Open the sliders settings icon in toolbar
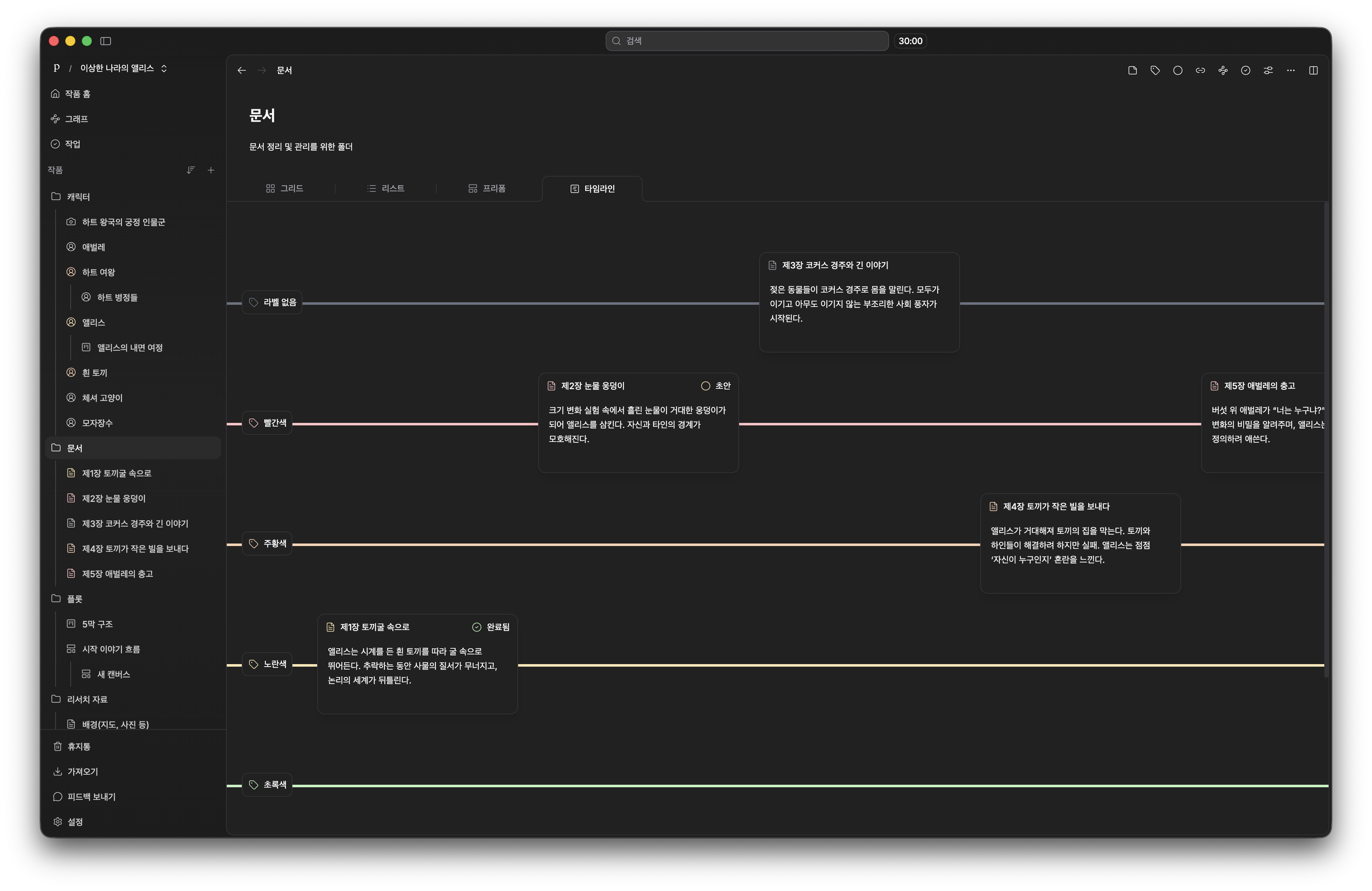The height and width of the screenshot is (891, 1372). pyautogui.click(x=1268, y=70)
